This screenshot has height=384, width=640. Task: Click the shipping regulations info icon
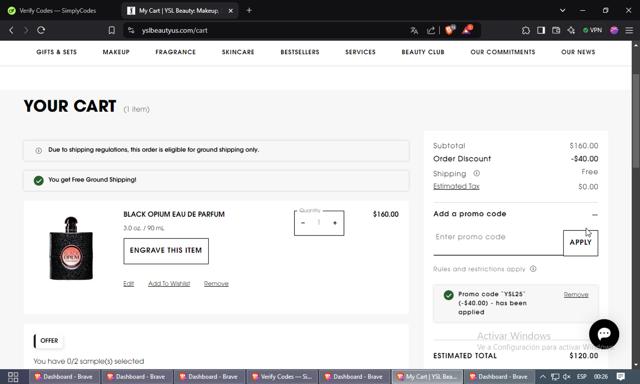tap(38, 150)
